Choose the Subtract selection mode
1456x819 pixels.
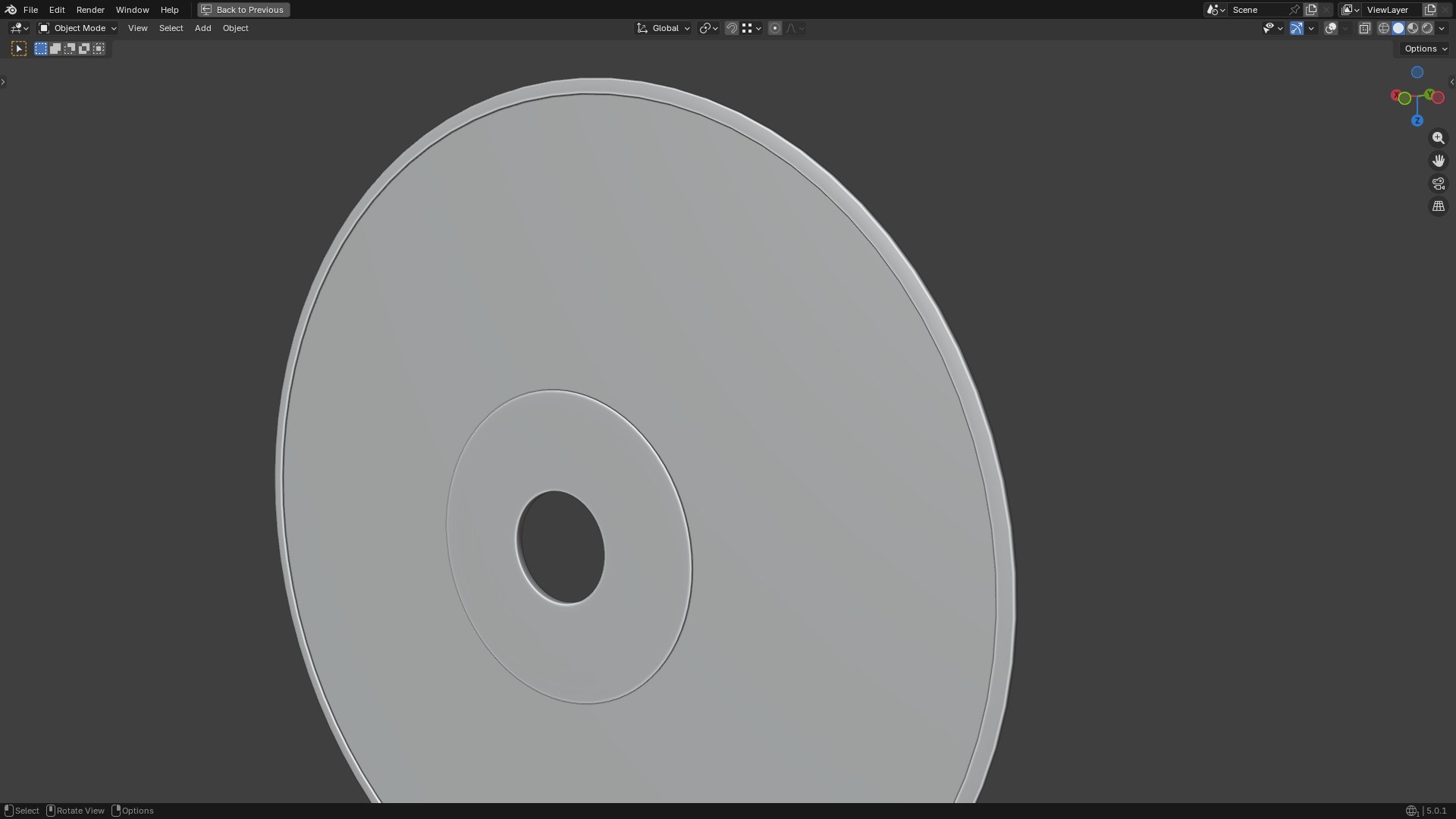(x=70, y=49)
